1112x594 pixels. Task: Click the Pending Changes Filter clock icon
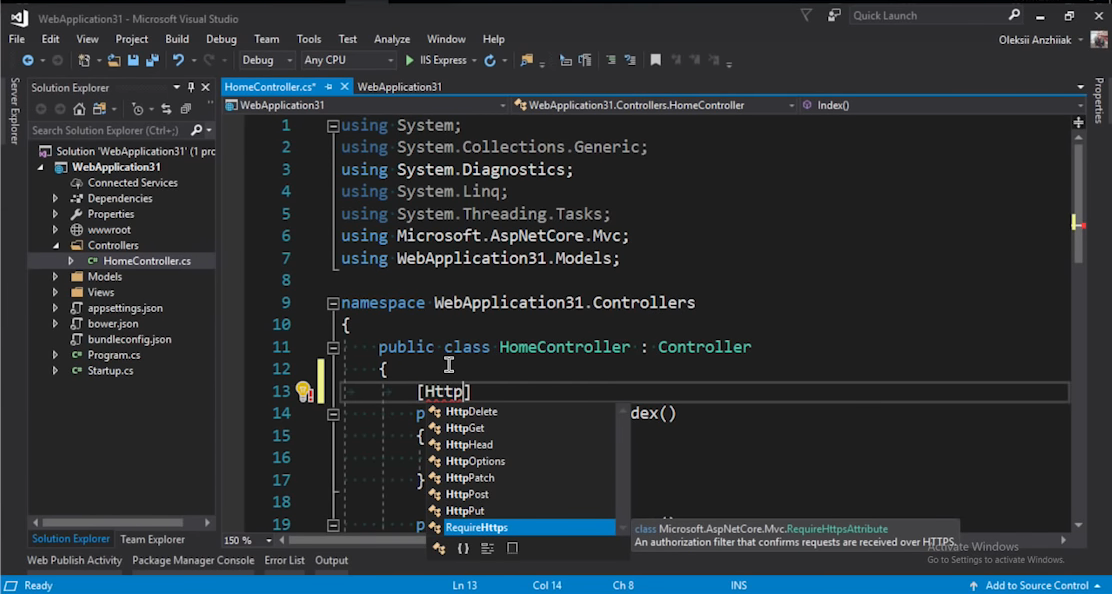[138, 109]
